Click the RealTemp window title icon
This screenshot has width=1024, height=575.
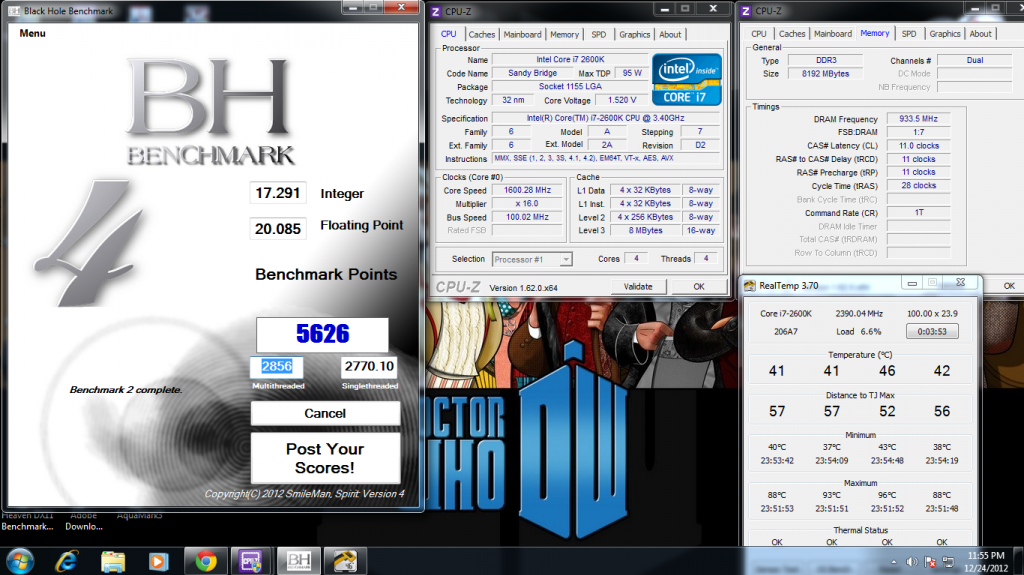click(750, 286)
